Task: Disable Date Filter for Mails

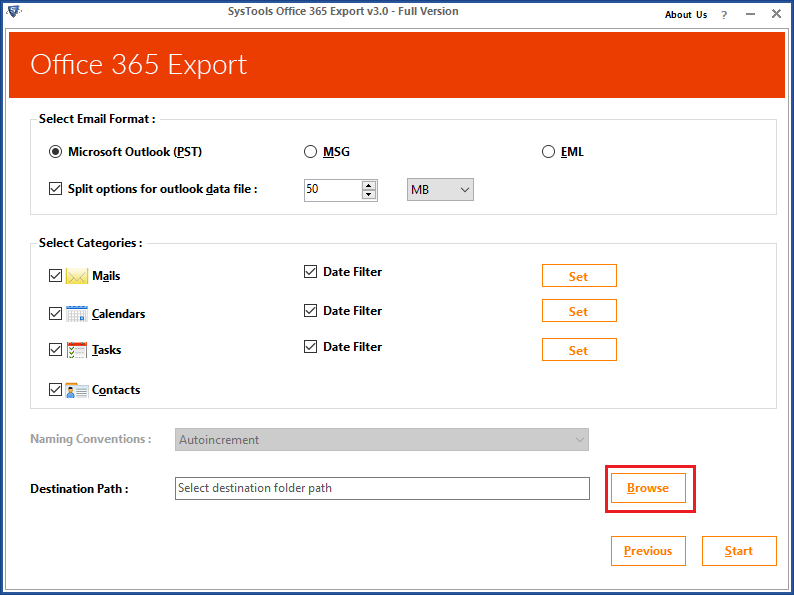Action: (310, 272)
